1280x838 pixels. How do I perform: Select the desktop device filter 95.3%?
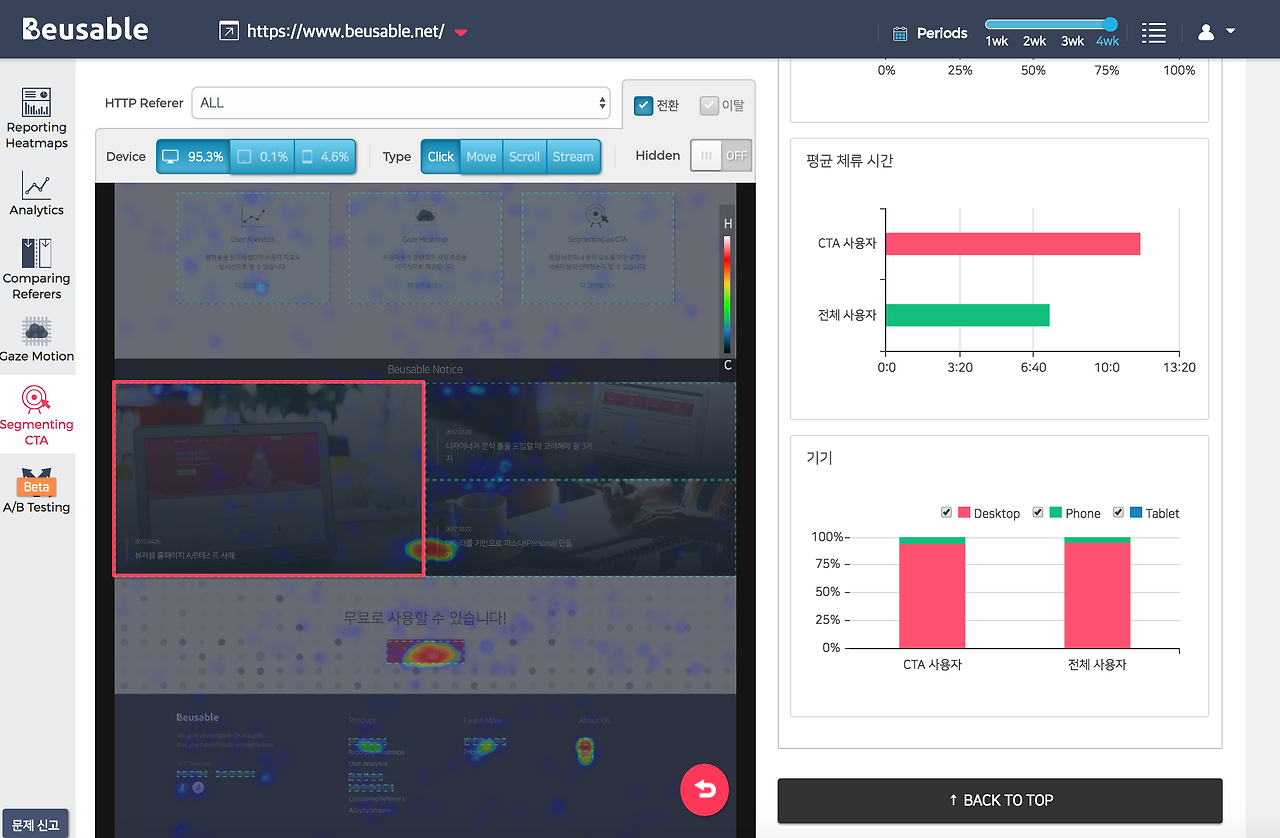(193, 157)
